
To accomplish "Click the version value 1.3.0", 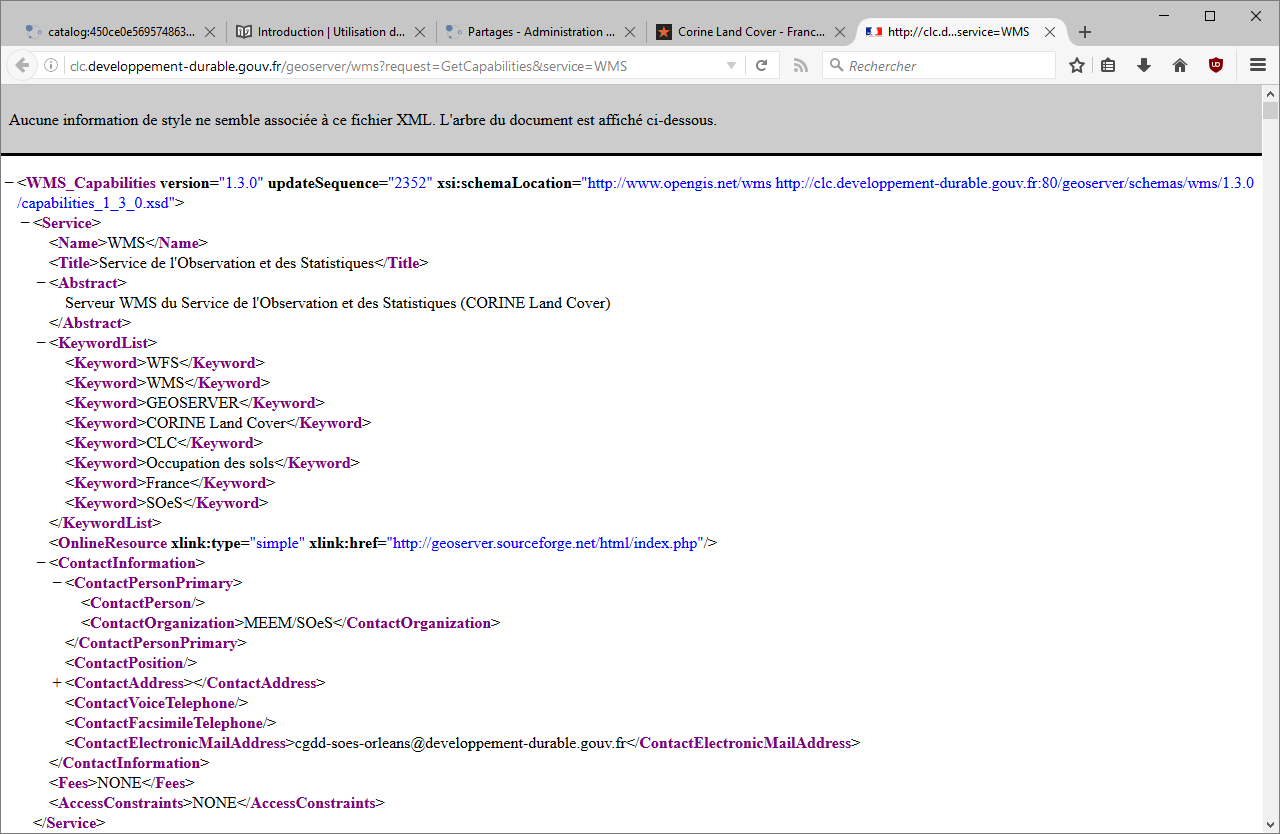I will [x=241, y=183].
